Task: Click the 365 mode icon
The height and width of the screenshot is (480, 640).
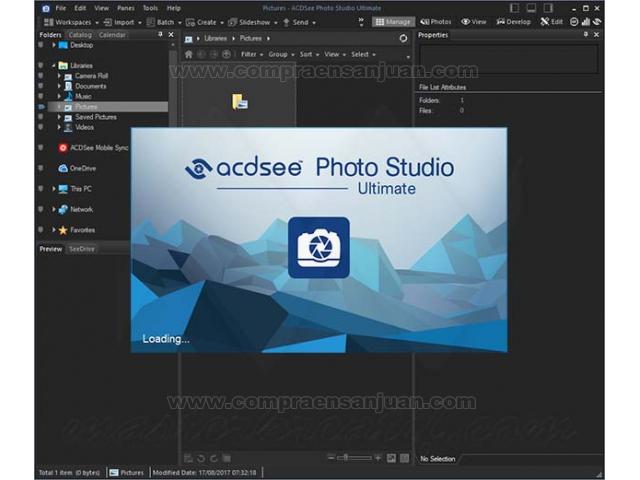Action: point(574,22)
